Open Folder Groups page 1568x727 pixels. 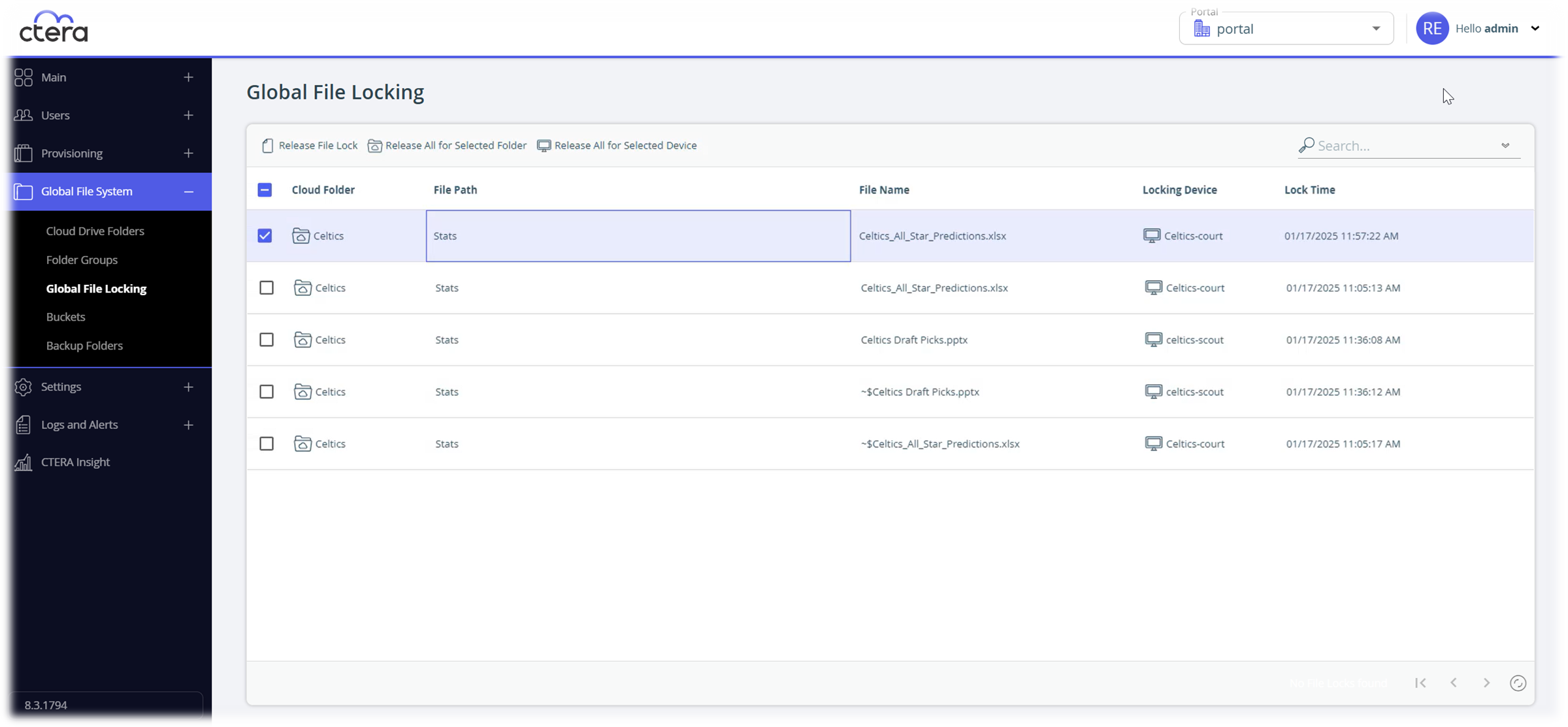click(x=82, y=260)
